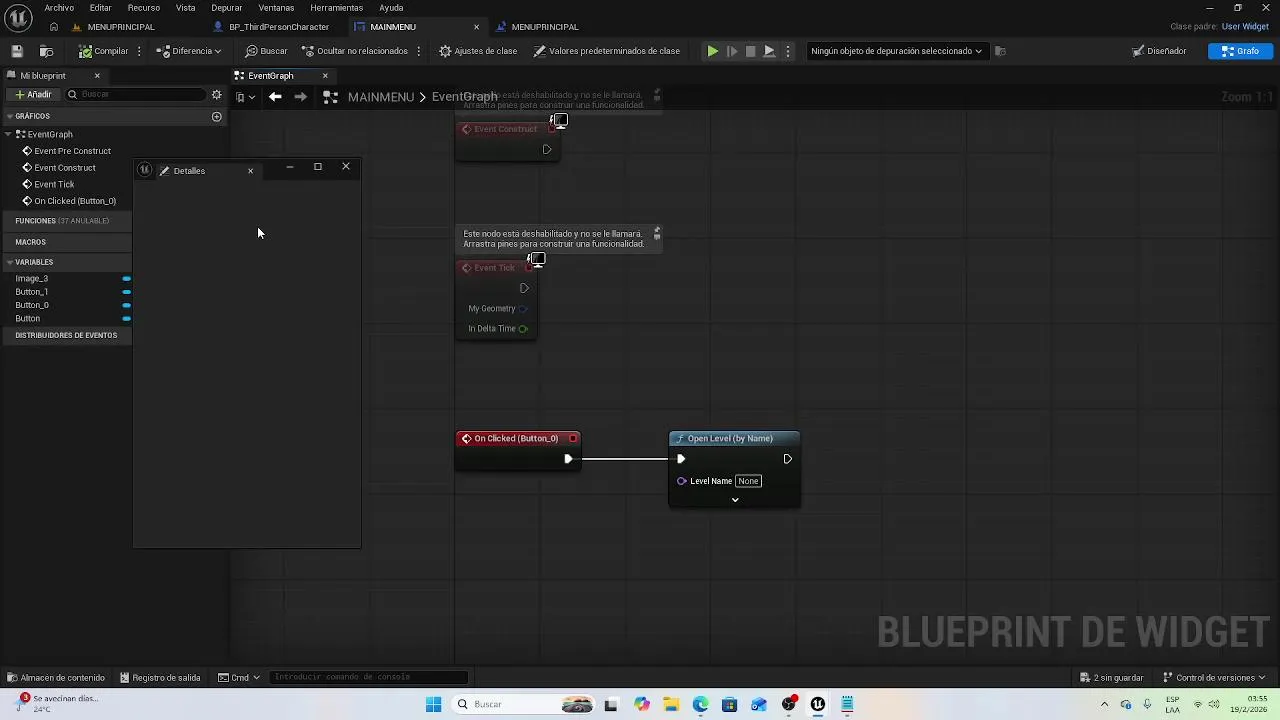
Task: Open the Editar menu
Action: coord(100,8)
